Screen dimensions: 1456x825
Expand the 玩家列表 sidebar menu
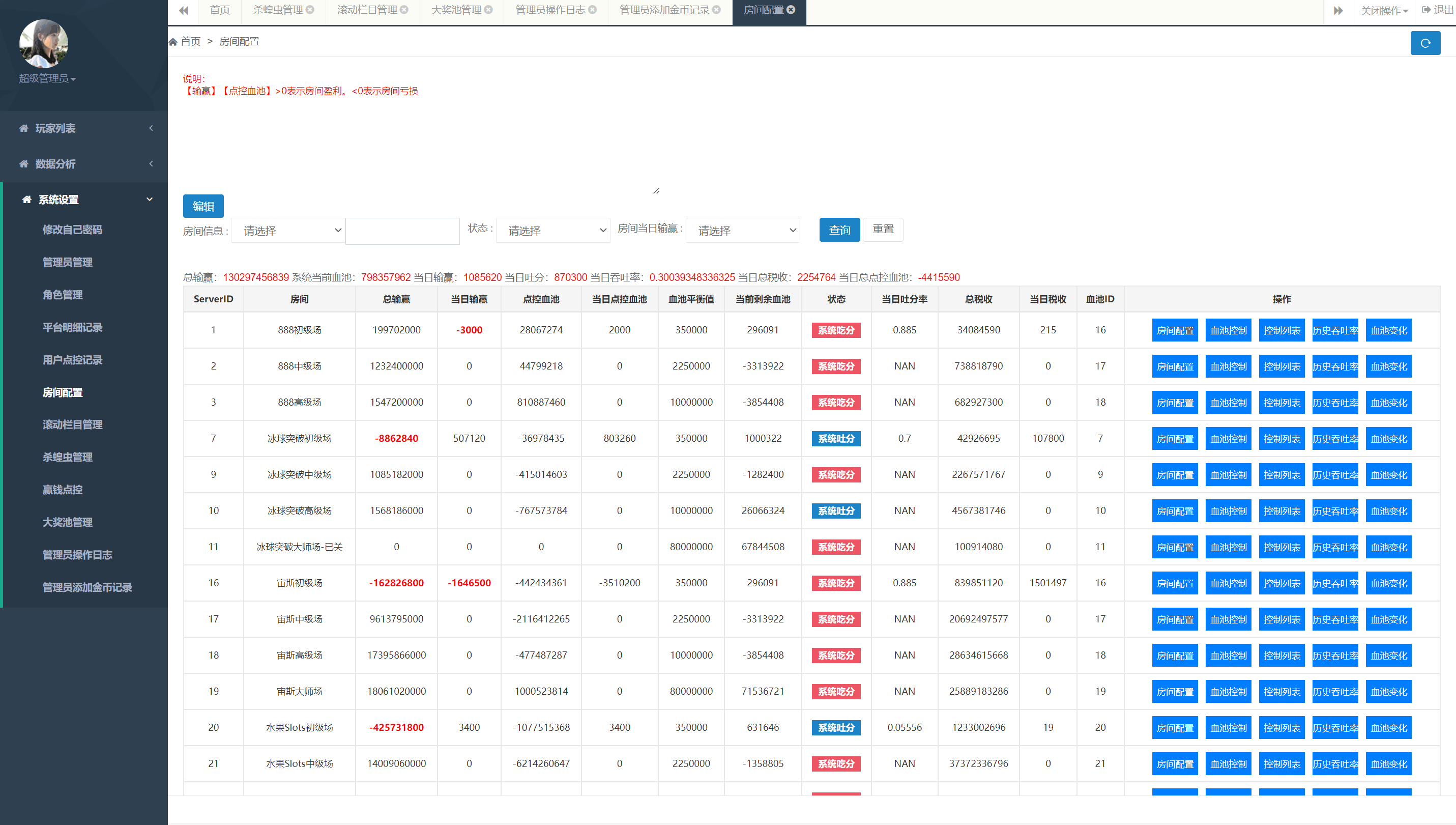[84, 128]
